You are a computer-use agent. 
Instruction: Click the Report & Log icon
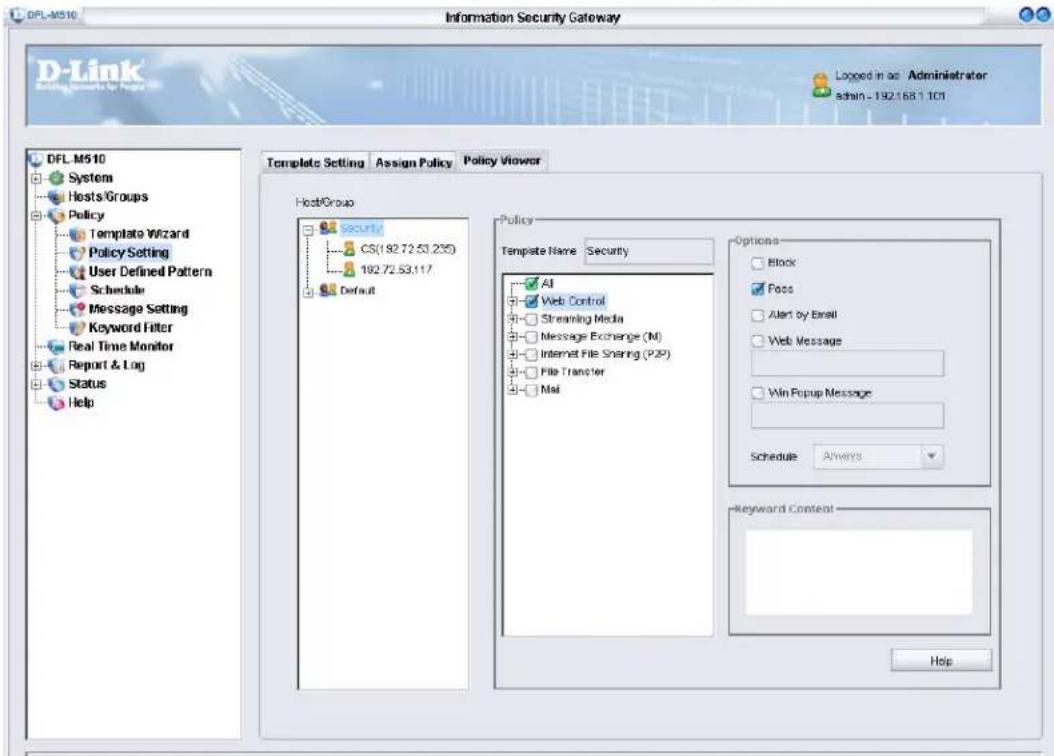tap(56, 366)
